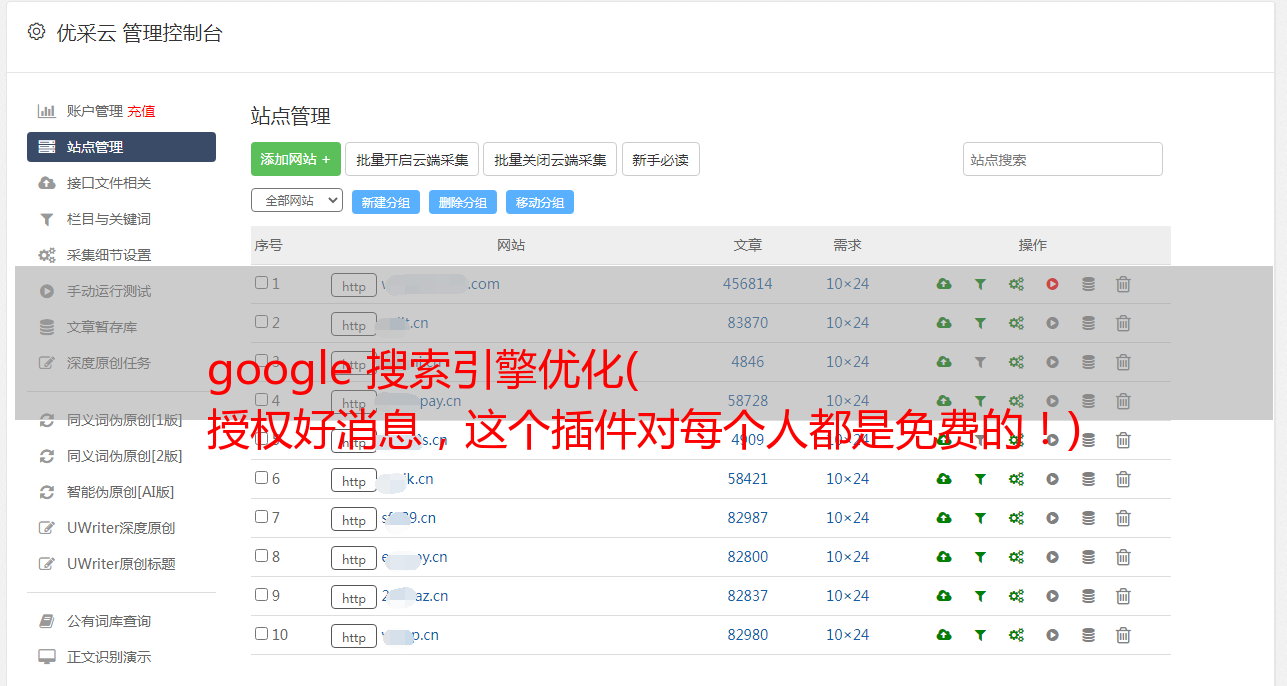Screen dimensions: 1287x686
Task: Click the play icon in row 2
Action: tap(1052, 323)
